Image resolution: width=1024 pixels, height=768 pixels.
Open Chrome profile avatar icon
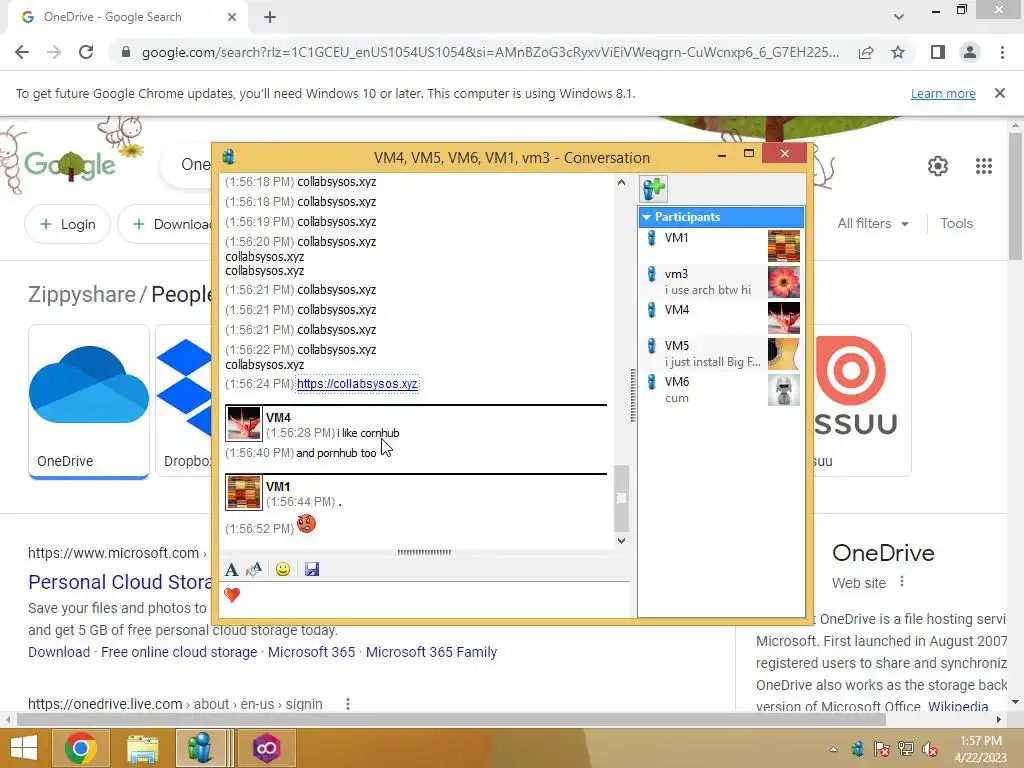click(x=970, y=52)
